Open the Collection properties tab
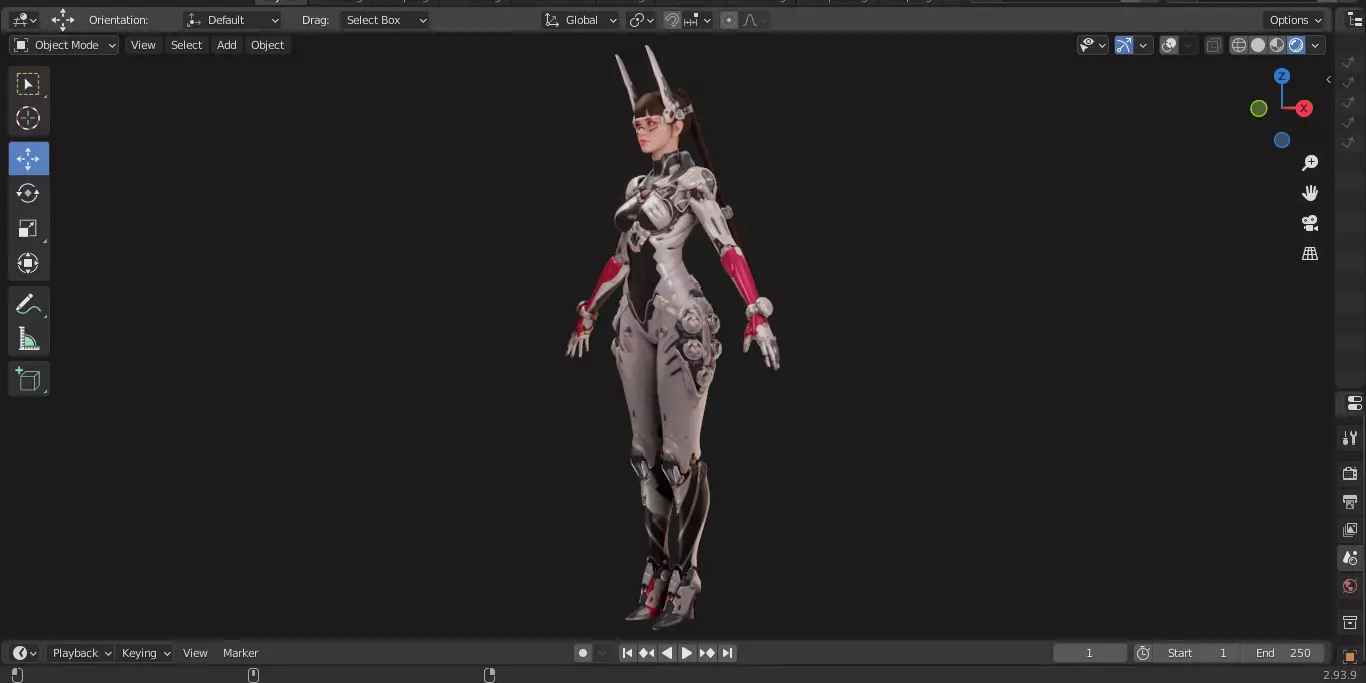 point(1350,623)
